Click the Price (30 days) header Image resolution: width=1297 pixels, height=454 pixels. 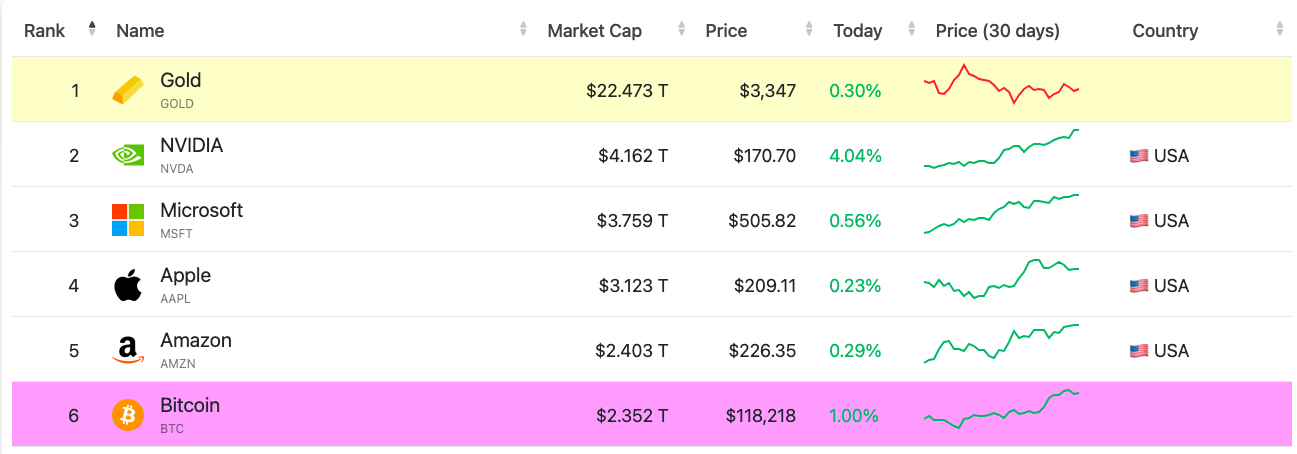click(x=997, y=31)
